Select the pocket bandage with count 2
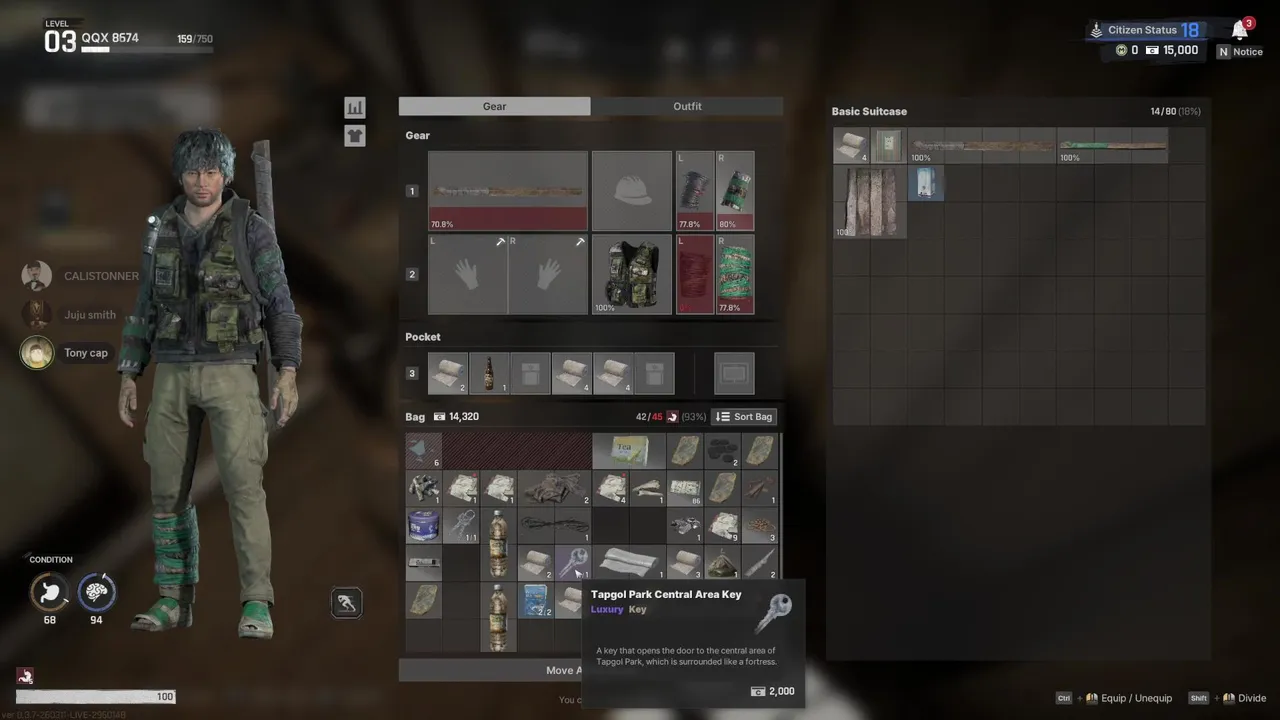The image size is (1280, 720). [x=448, y=373]
